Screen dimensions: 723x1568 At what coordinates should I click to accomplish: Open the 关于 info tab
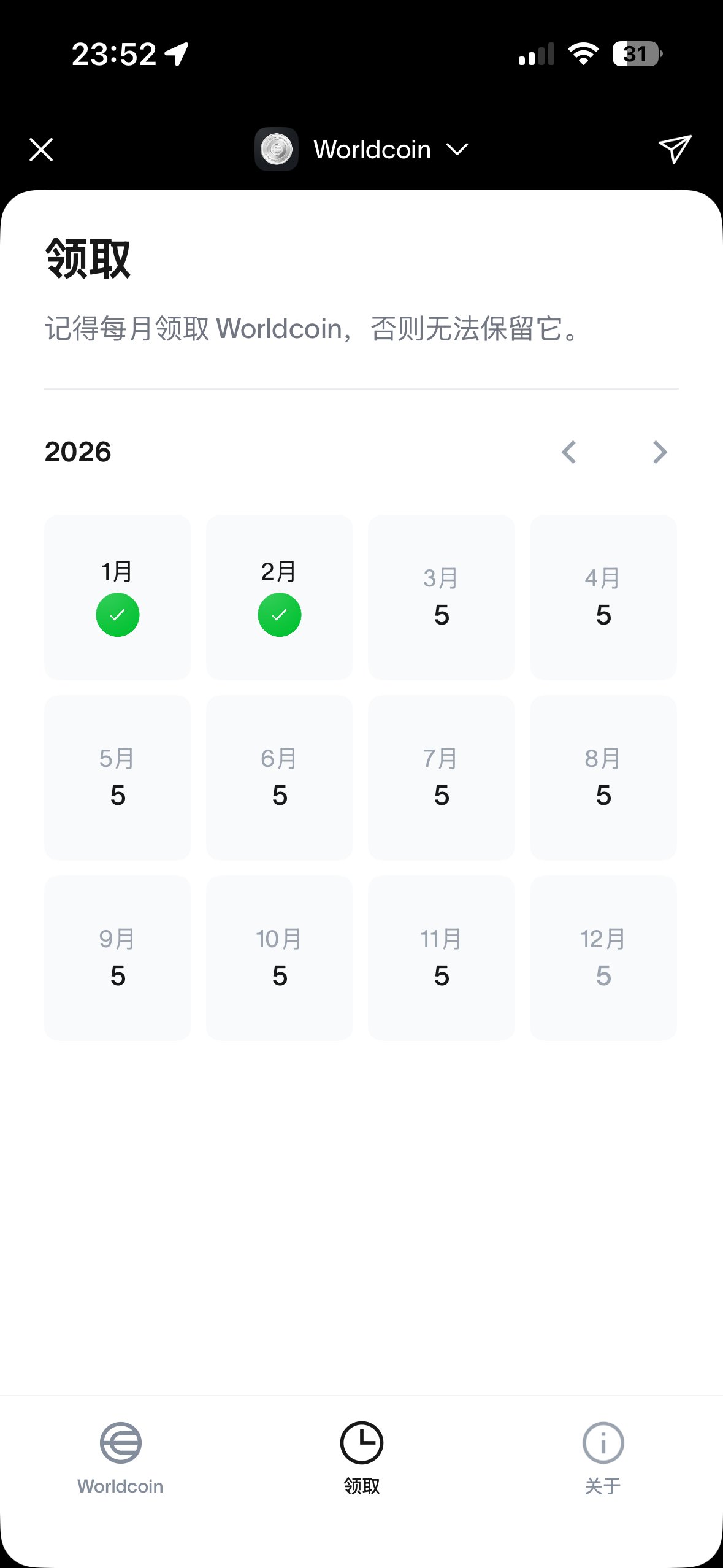click(x=603, y=1458)
